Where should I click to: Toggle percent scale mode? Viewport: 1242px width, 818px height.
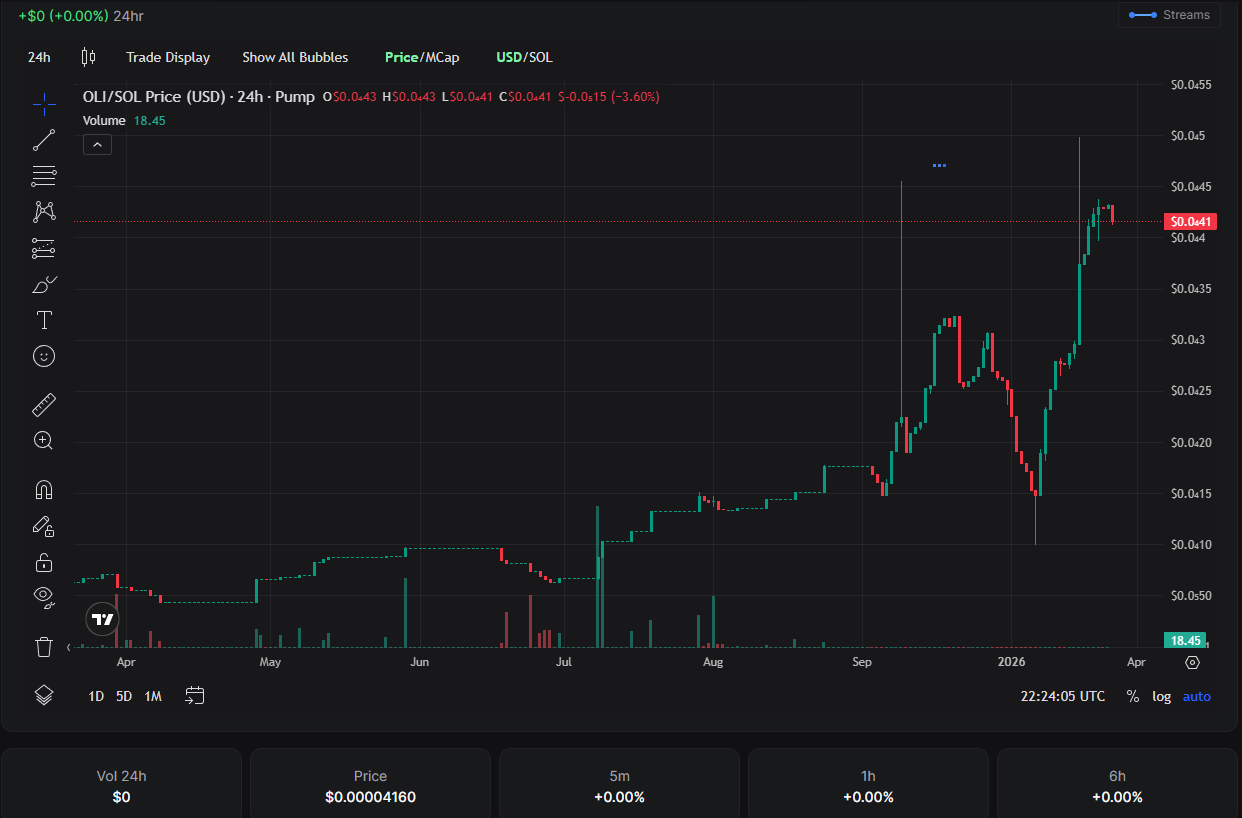click(x=1133, y=696)
